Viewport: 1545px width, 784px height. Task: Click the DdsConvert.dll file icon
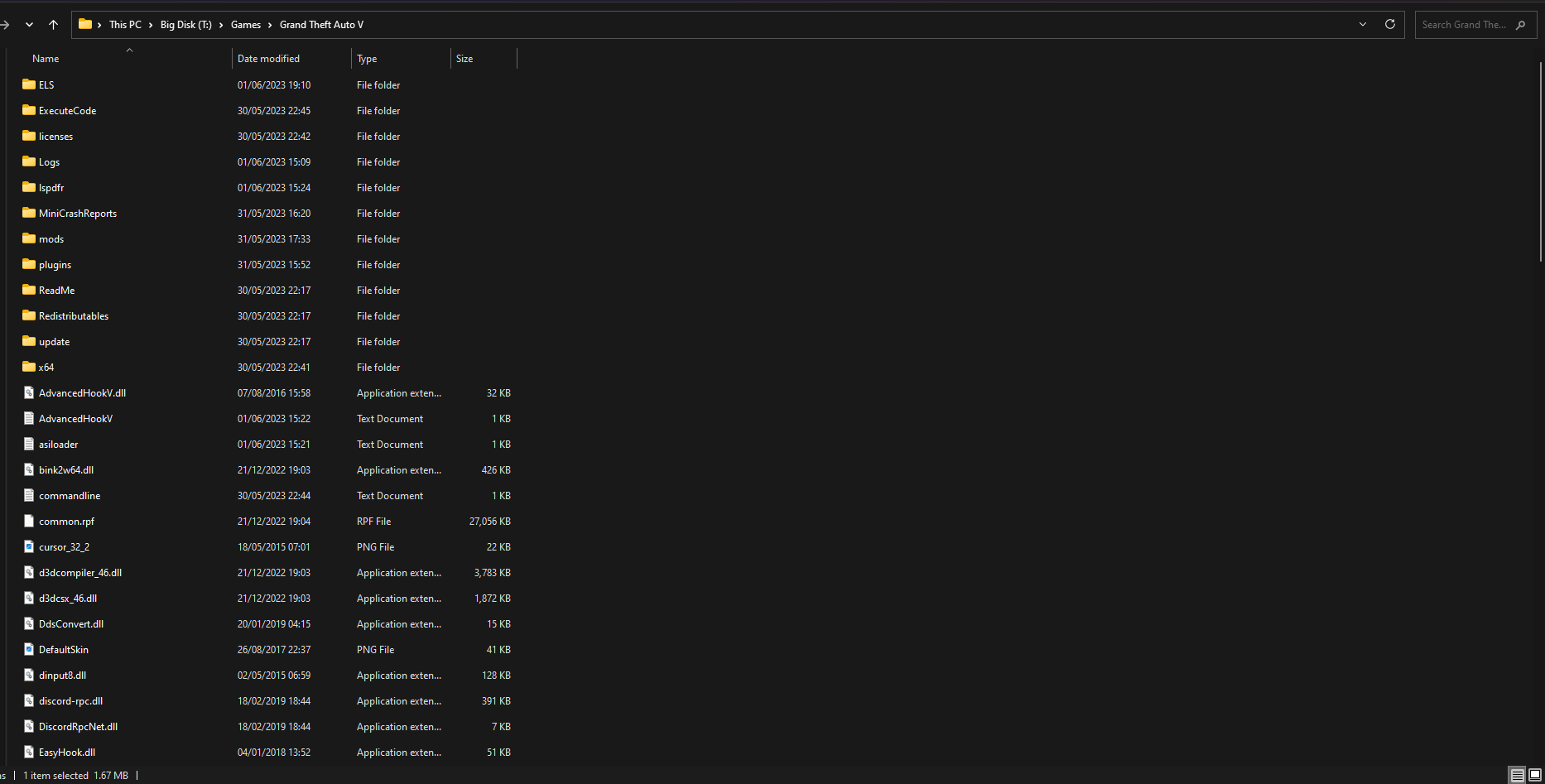(29, 623)
